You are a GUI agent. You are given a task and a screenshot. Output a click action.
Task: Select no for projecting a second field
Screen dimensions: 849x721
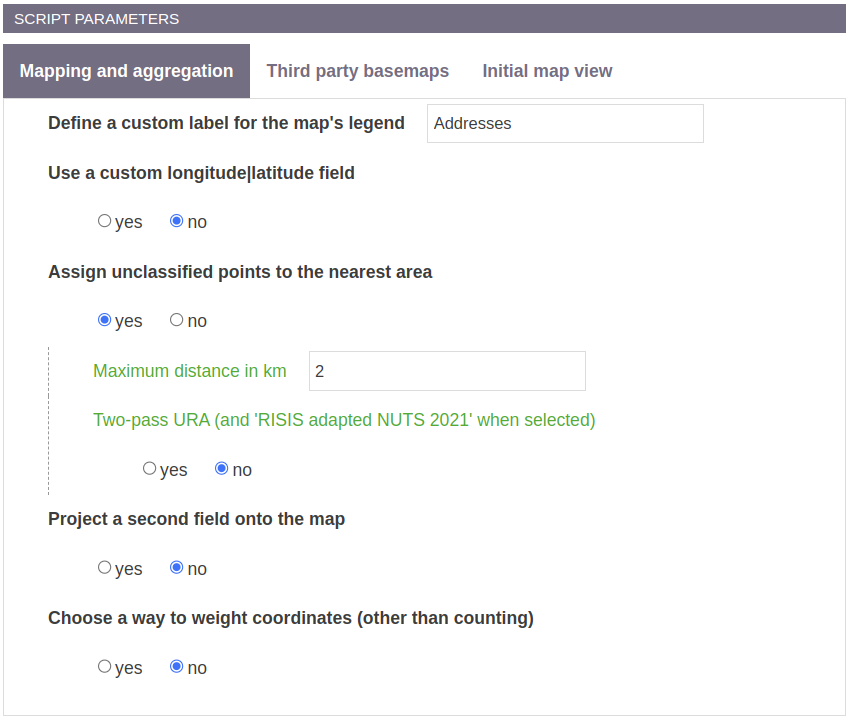(177, 567)
